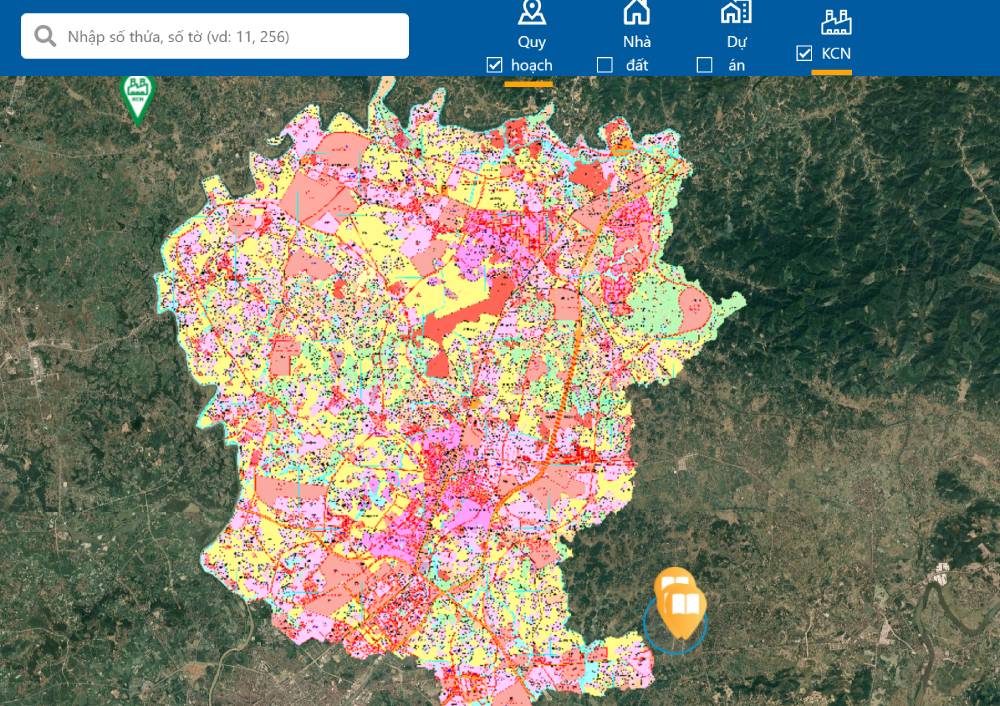Switch to the Quy hoạch tab label
This screenshot has width=1000, height=706.
pyautogui.click(x=531, y=54)
